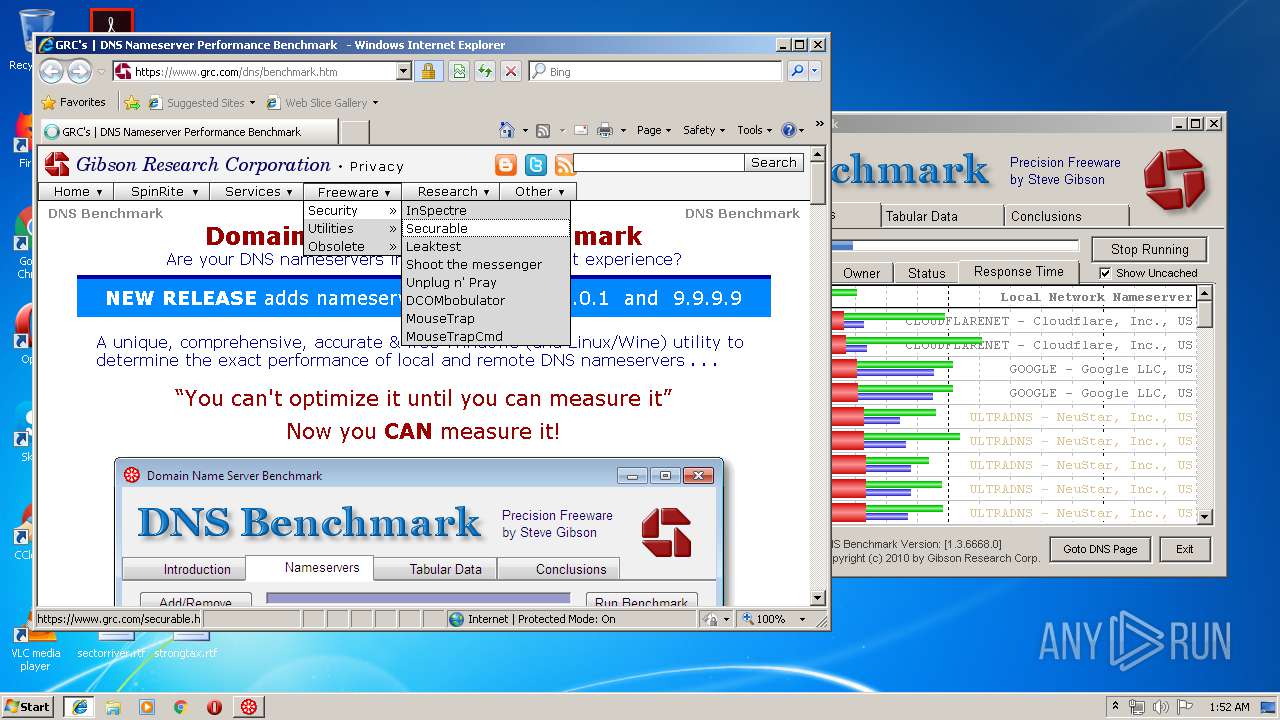
Task: Click the IE forward navigation arrow
Action: (x=80, y=71)
